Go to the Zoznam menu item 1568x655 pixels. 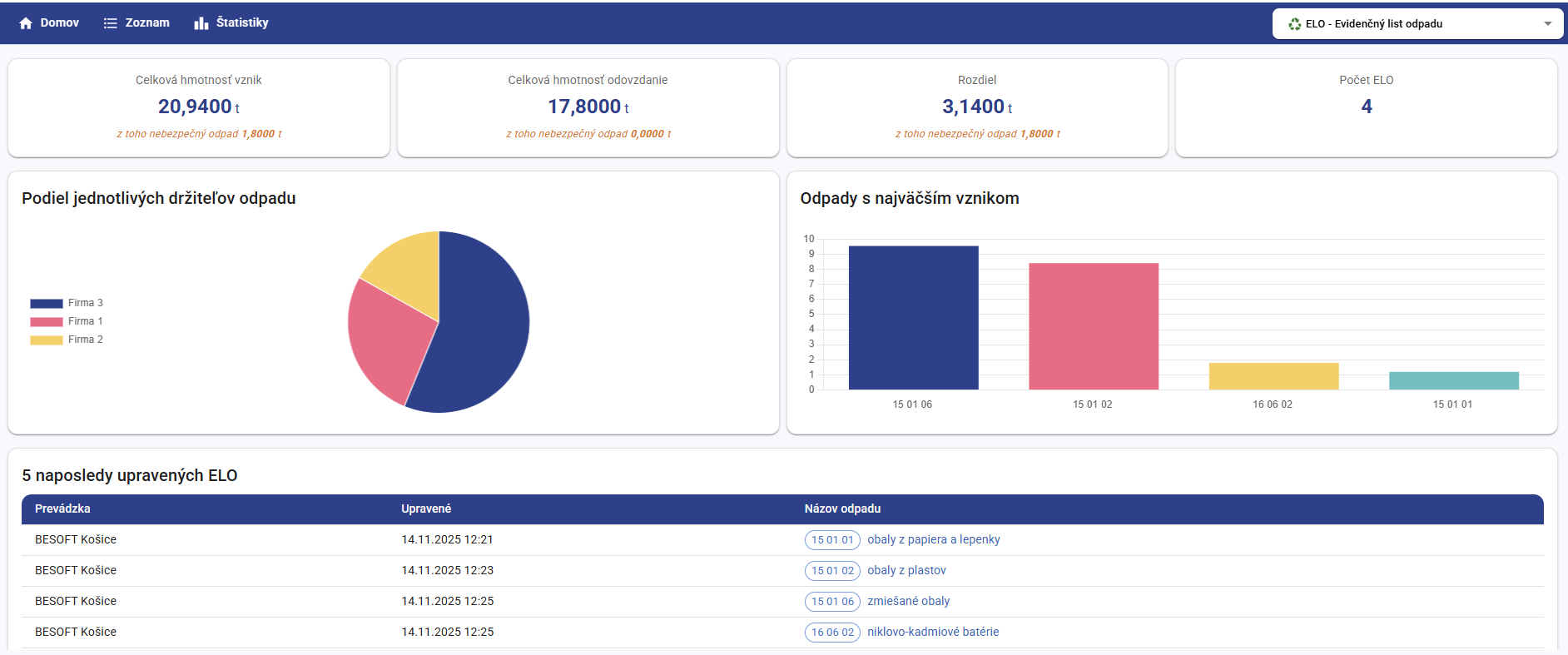click(x=146, y=22)
